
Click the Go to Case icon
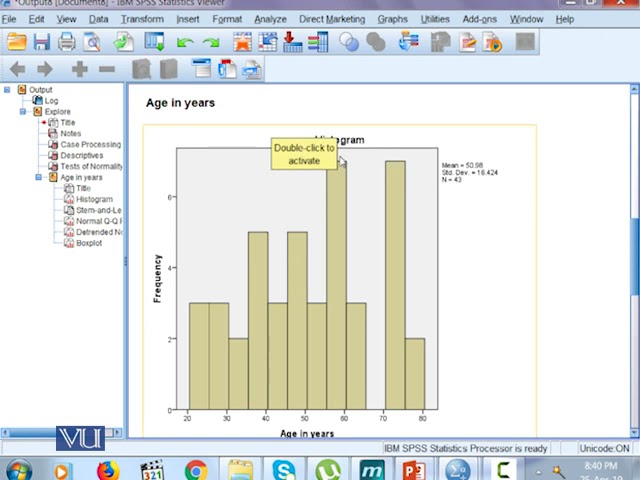pos(268,42)
